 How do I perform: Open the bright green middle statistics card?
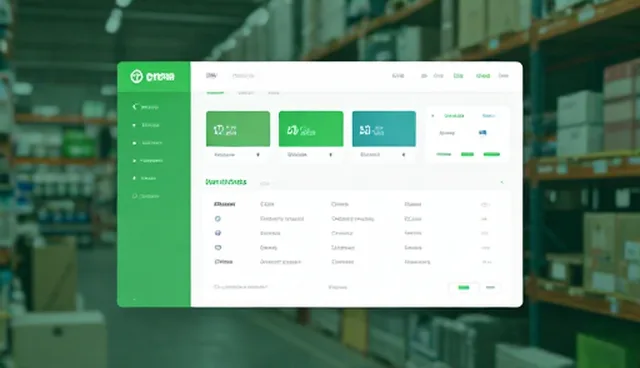click(311, 129)
